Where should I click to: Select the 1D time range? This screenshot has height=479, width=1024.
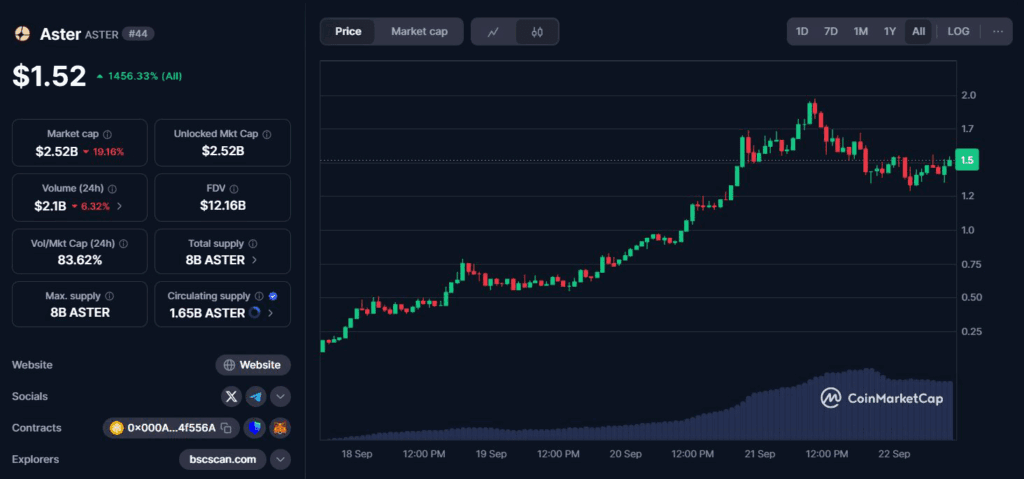pos(802,31)
